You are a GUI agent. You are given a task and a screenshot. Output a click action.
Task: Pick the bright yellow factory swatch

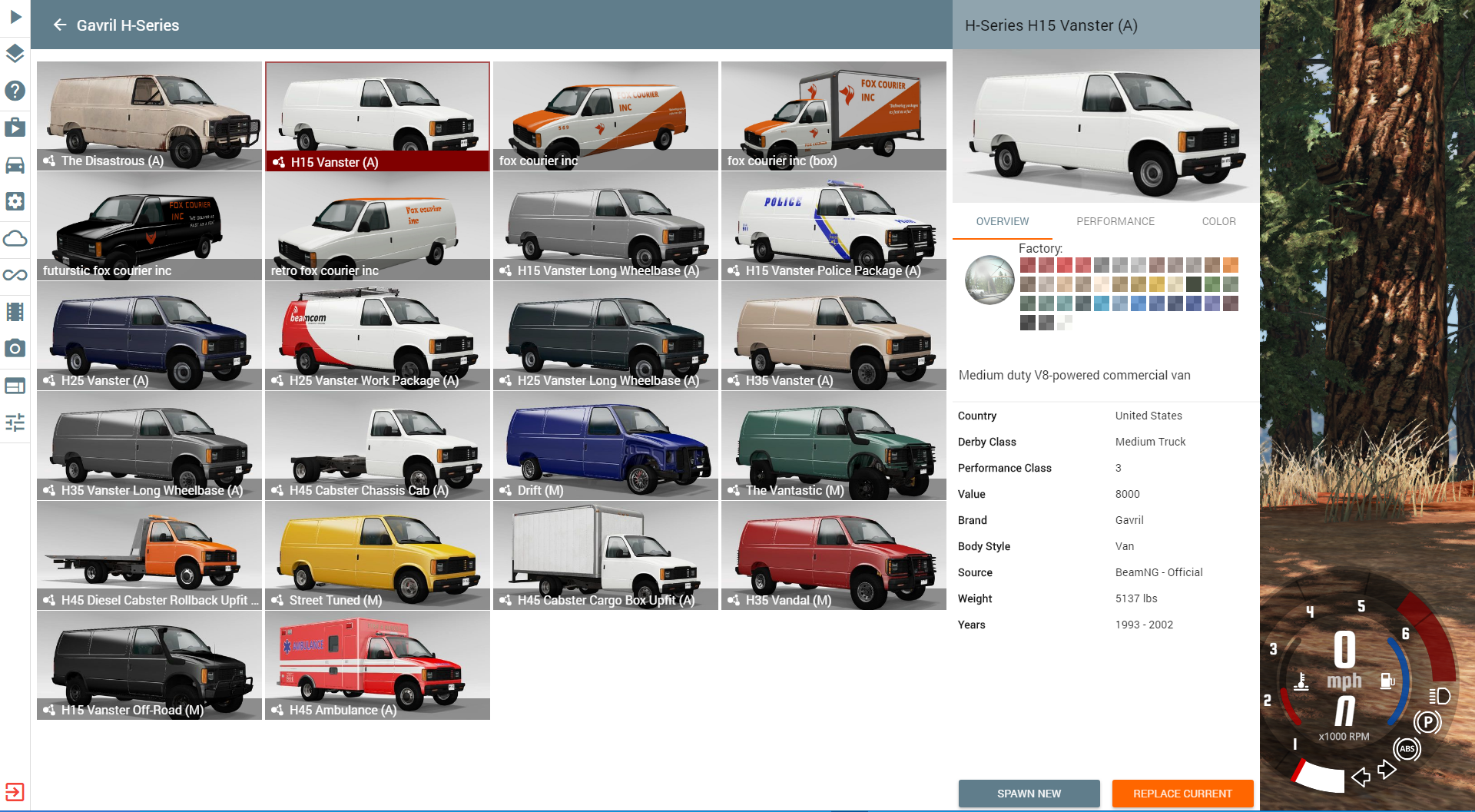point(1157,284)
